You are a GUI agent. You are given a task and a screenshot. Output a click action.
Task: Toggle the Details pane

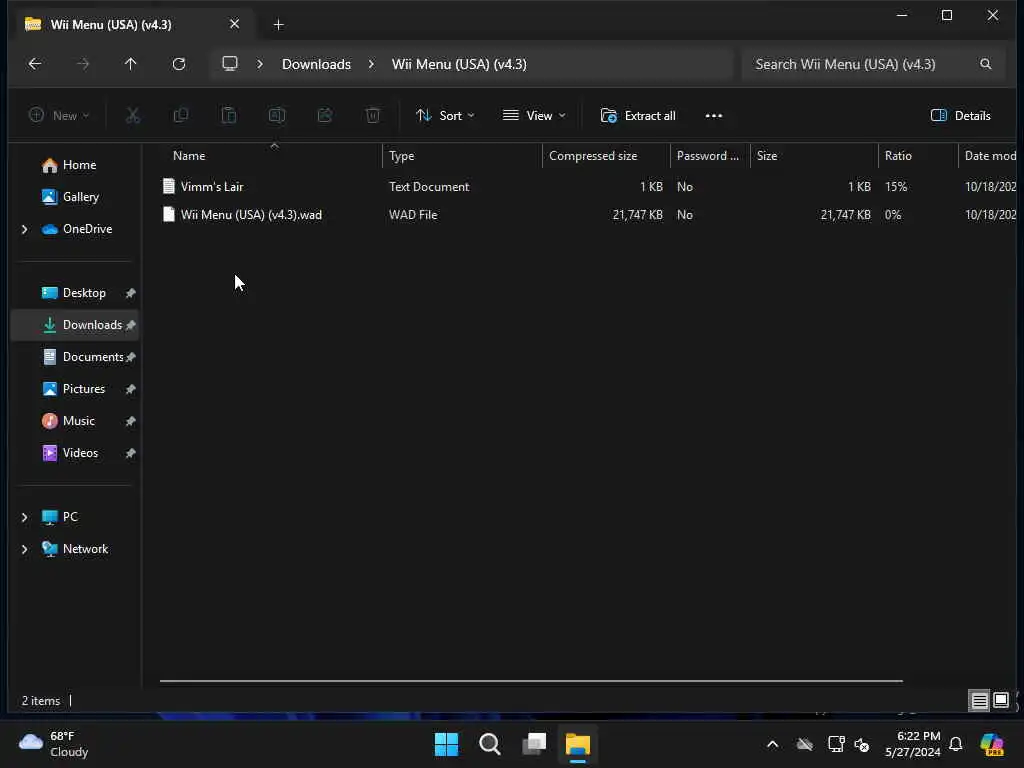961,116
